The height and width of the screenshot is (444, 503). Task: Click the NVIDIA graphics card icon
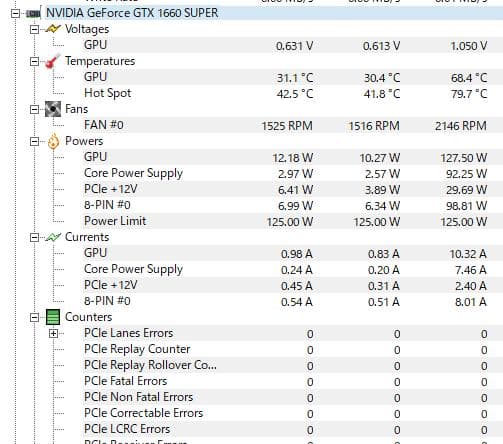coord(34,14)
